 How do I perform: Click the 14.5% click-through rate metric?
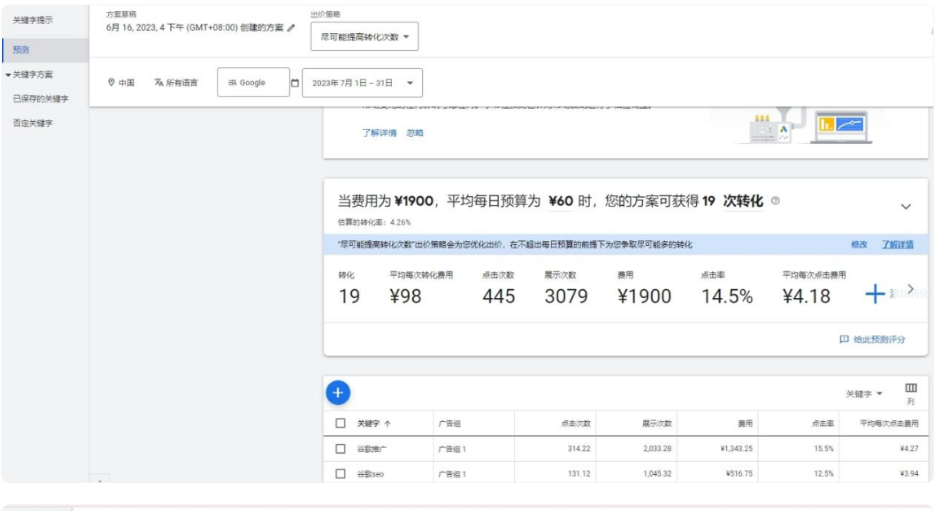[726, 296]
